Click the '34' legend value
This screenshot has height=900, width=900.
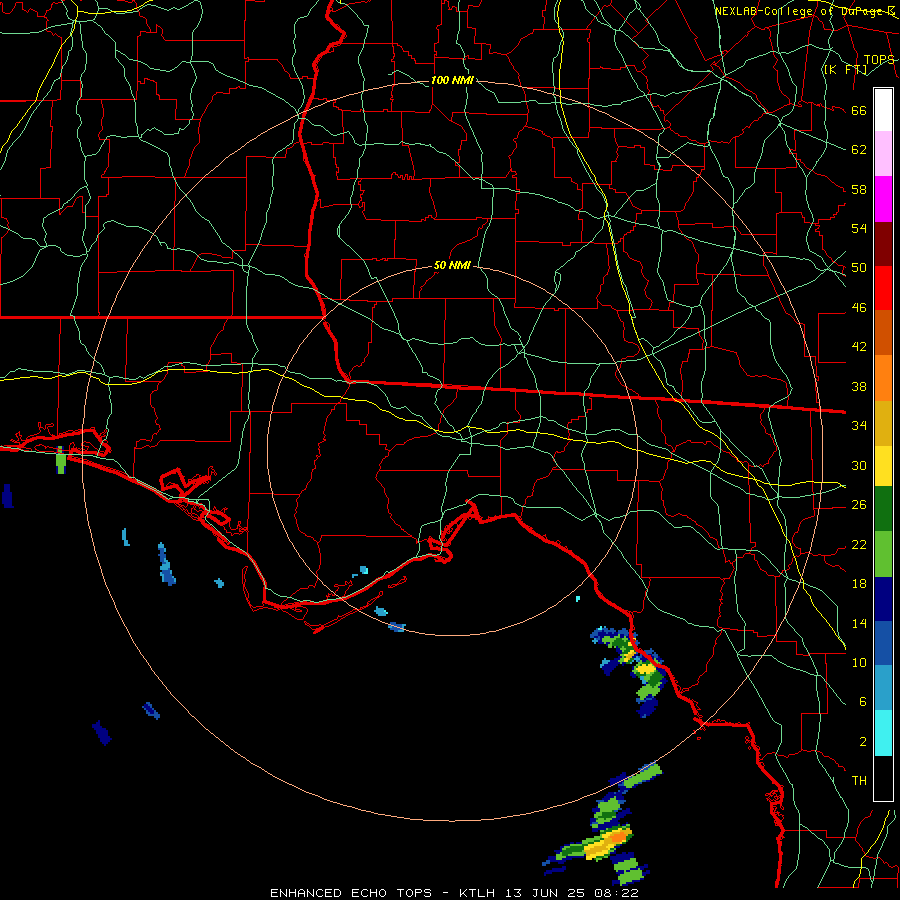click(859, 425)
